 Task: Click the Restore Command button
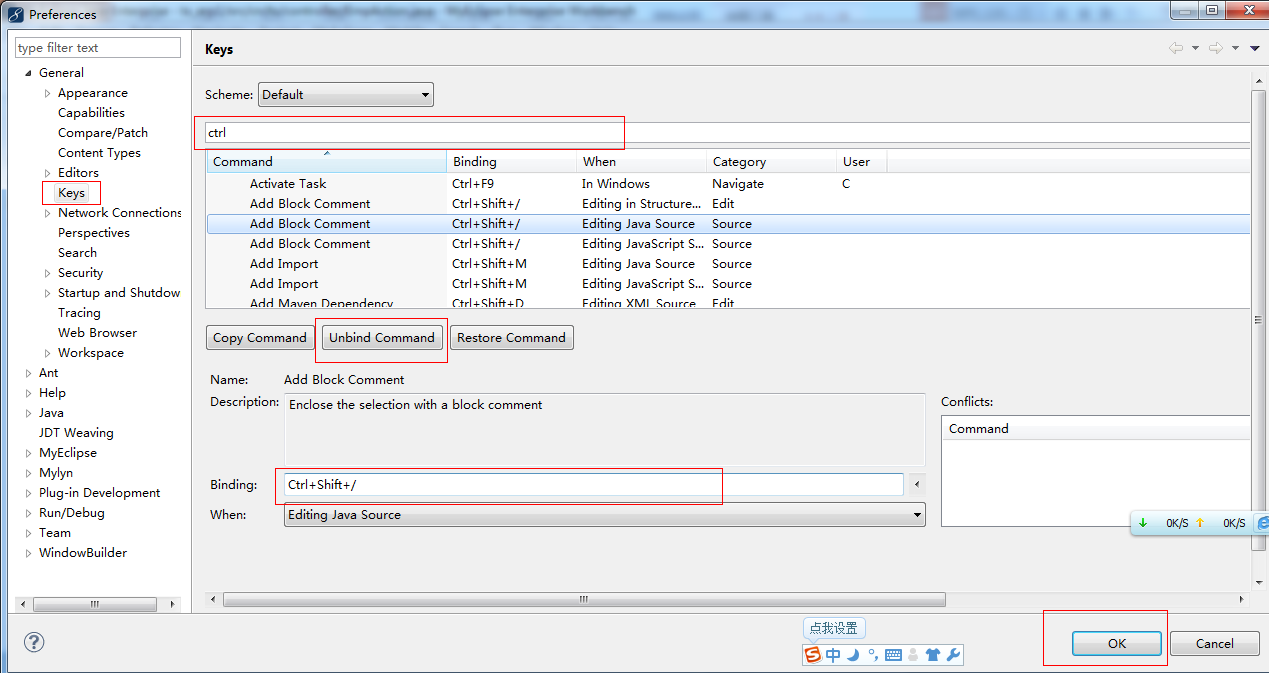pyautogui.click(x=511, y=338)
